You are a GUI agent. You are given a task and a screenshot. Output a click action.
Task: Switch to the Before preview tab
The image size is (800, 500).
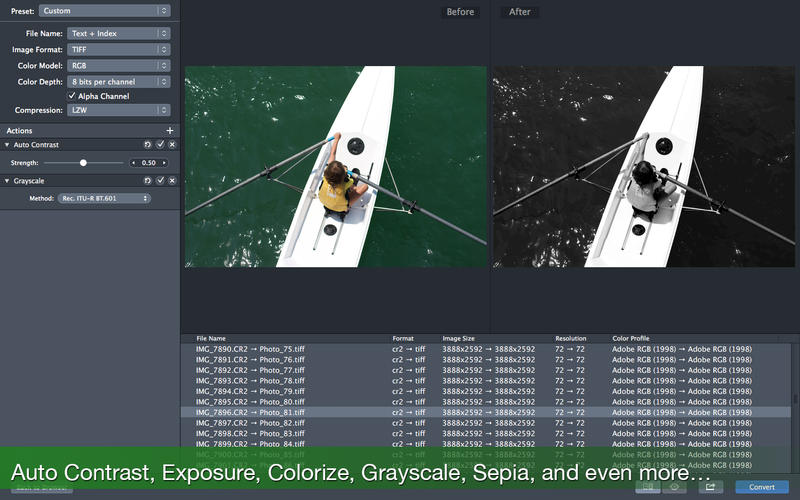460,12
